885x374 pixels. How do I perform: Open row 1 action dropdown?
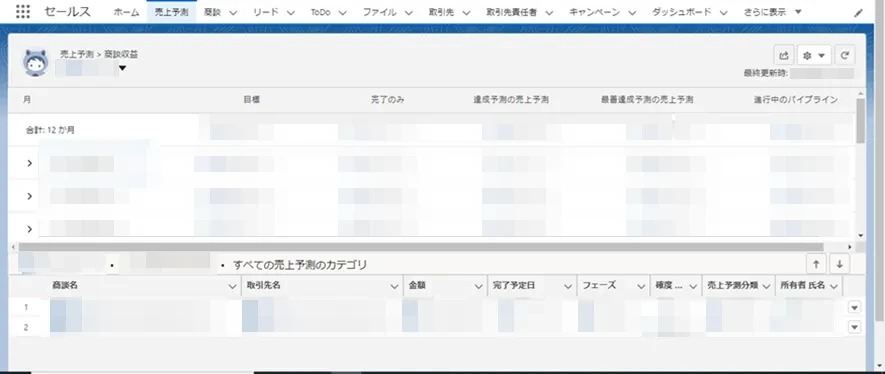pos(854,307)
